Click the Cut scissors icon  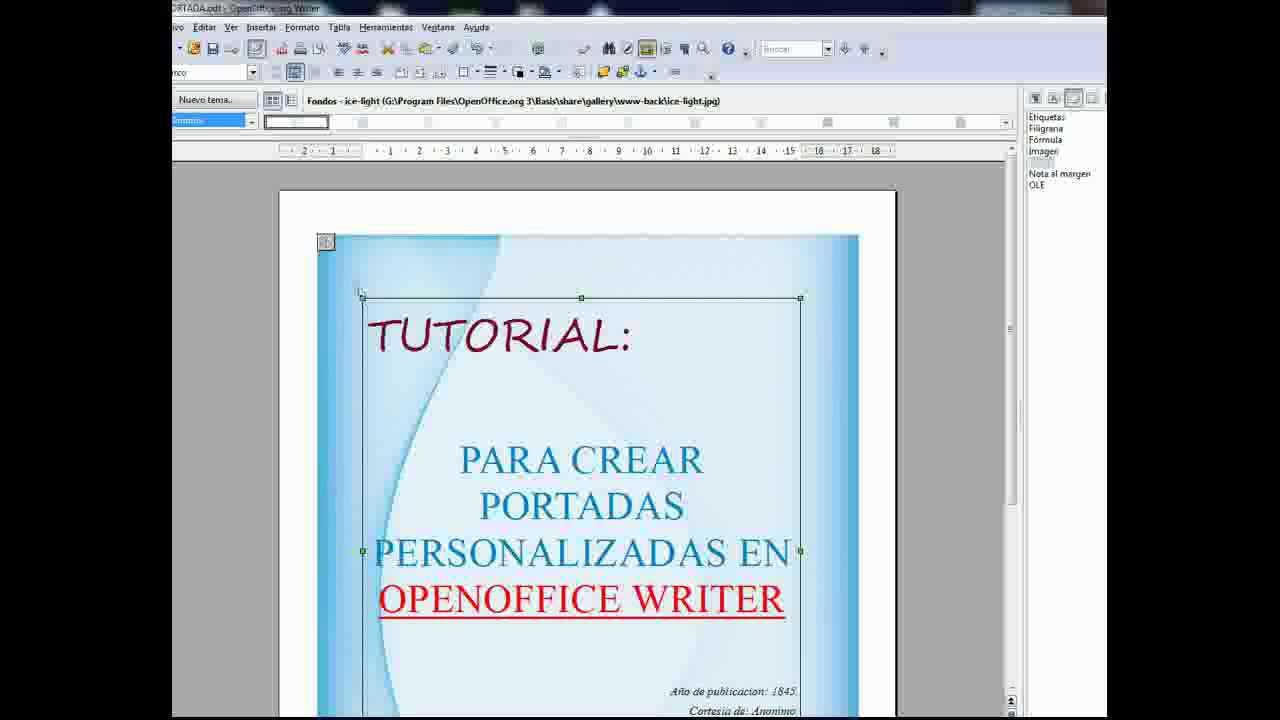[388, 48]
